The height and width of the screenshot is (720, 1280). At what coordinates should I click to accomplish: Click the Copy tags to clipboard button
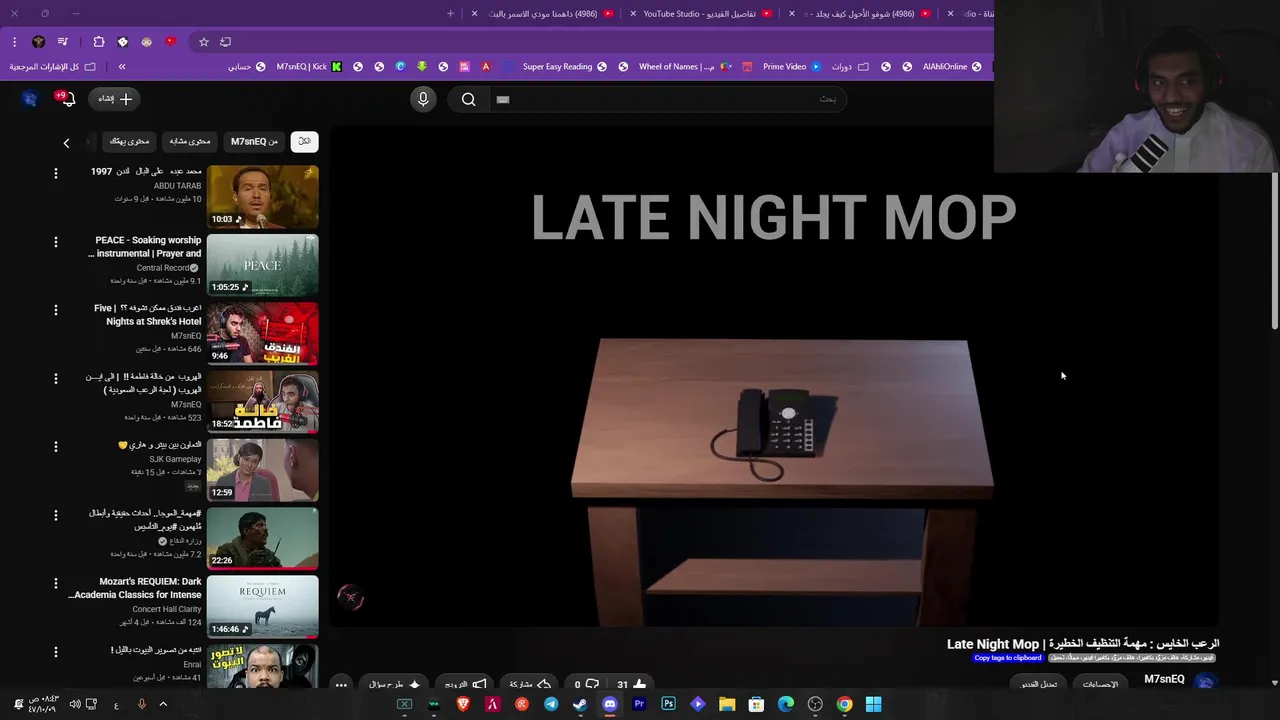1007,658
